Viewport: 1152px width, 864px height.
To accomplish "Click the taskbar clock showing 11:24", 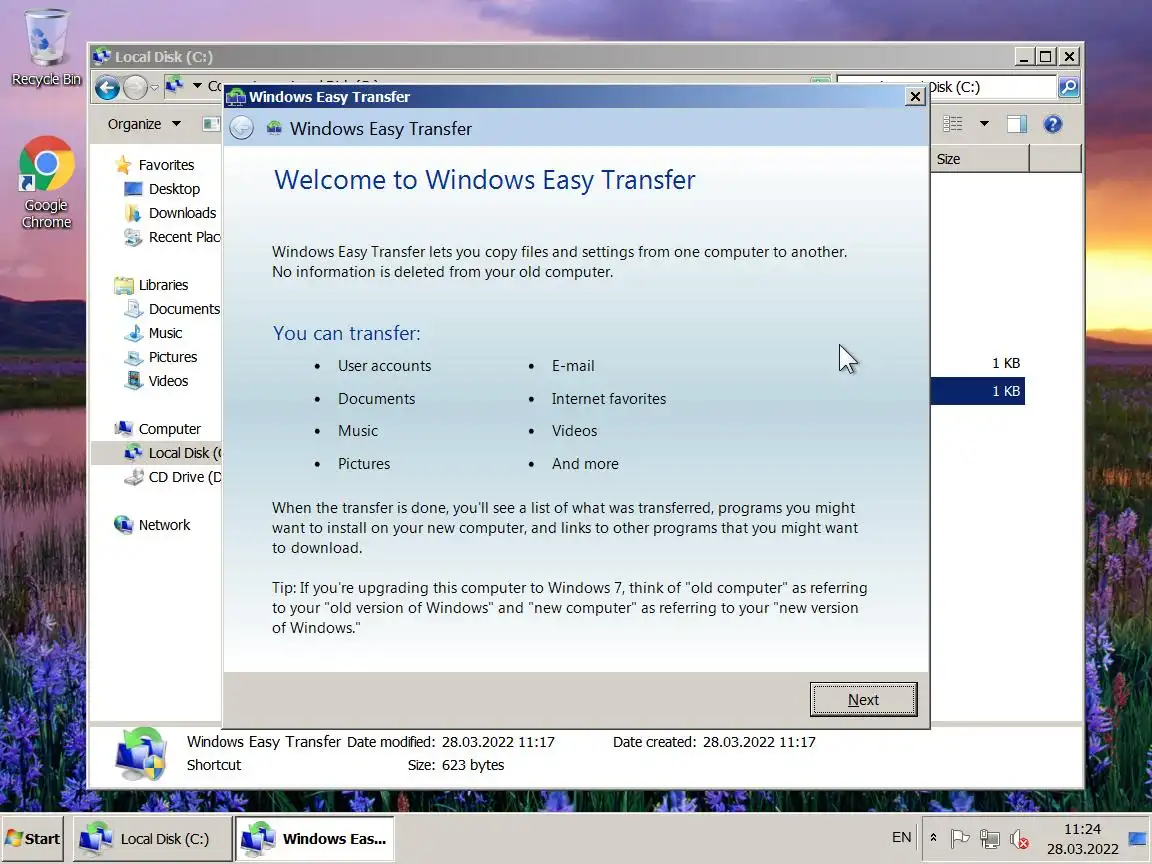I will [x=1082, y=839].
